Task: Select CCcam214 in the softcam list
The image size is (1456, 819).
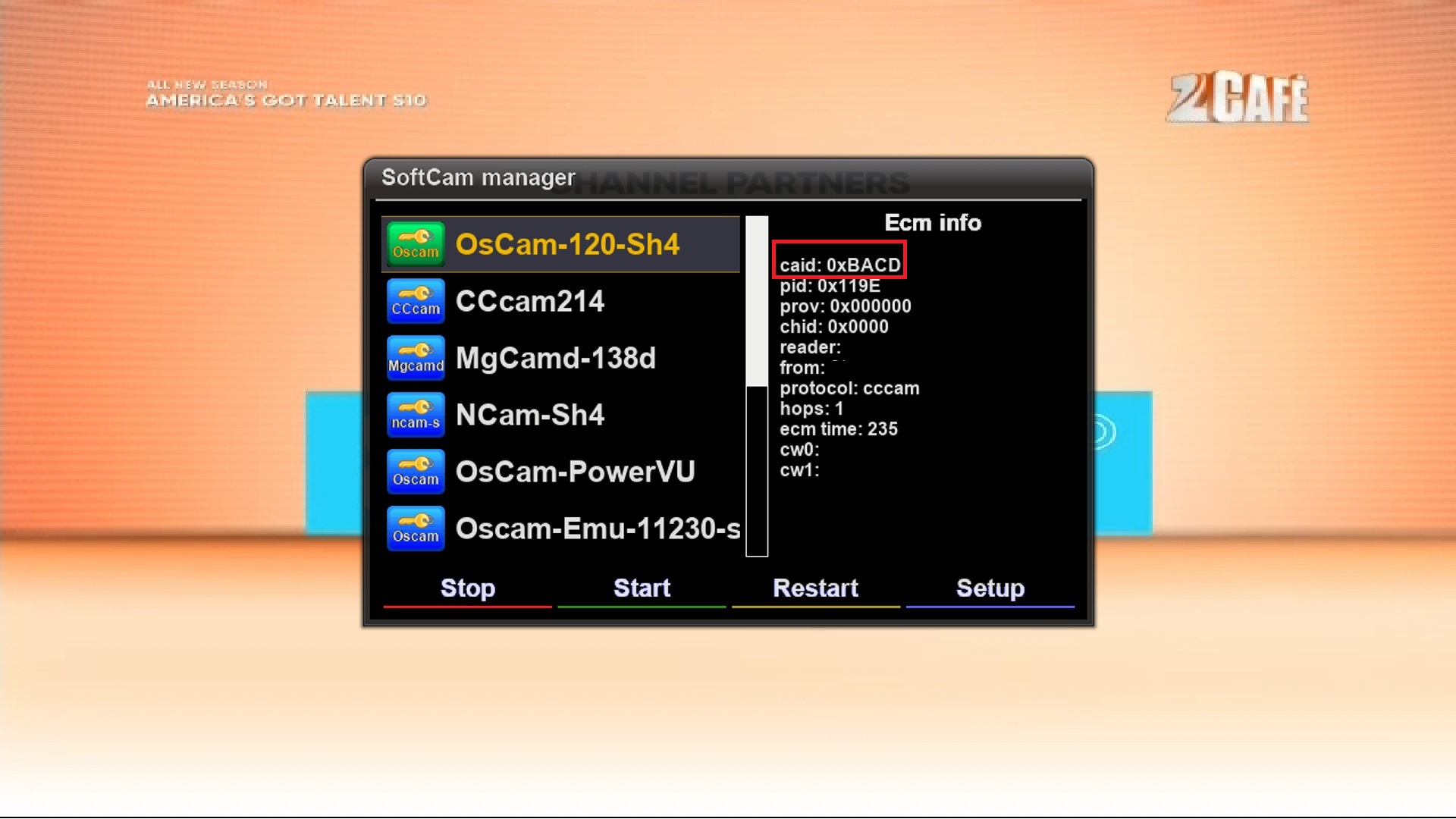Action: pos(560,301)
